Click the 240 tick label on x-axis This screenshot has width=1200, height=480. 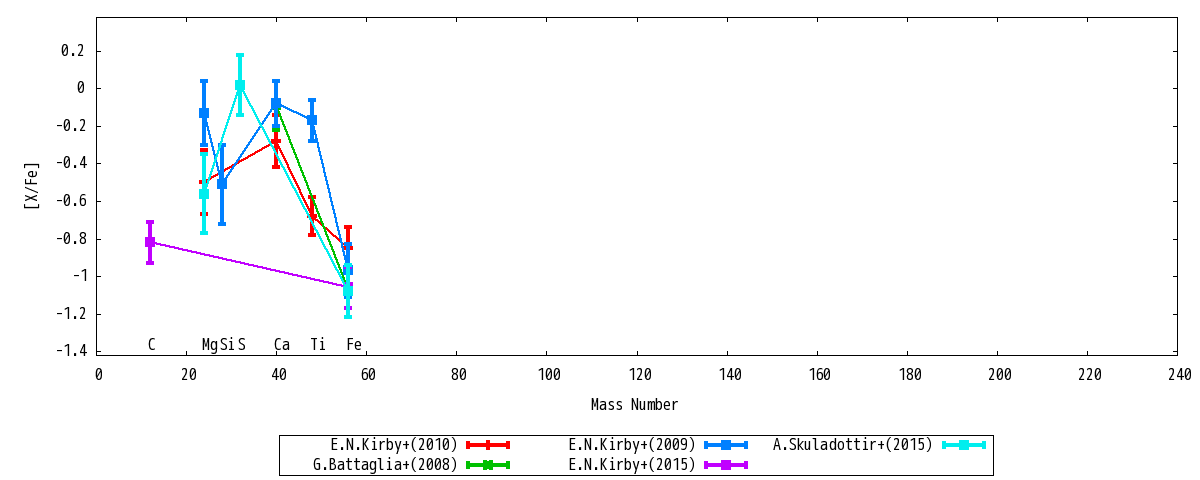point(1179,375)
